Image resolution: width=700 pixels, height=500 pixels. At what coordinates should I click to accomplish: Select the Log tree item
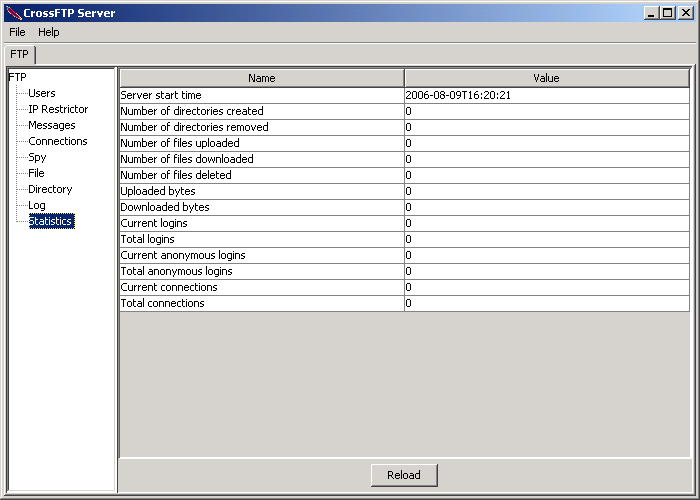coord(37,205)
